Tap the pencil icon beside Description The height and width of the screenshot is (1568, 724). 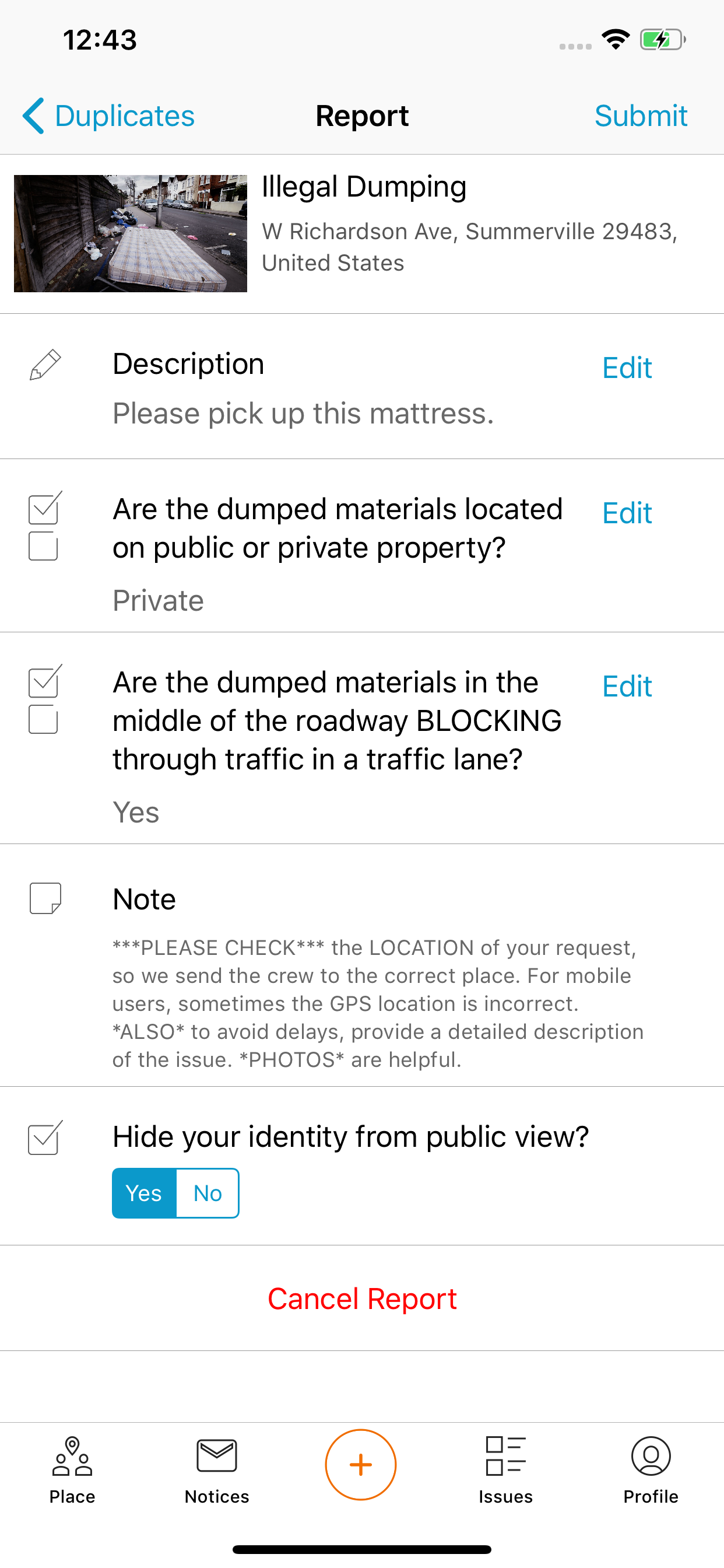[45, 365]
